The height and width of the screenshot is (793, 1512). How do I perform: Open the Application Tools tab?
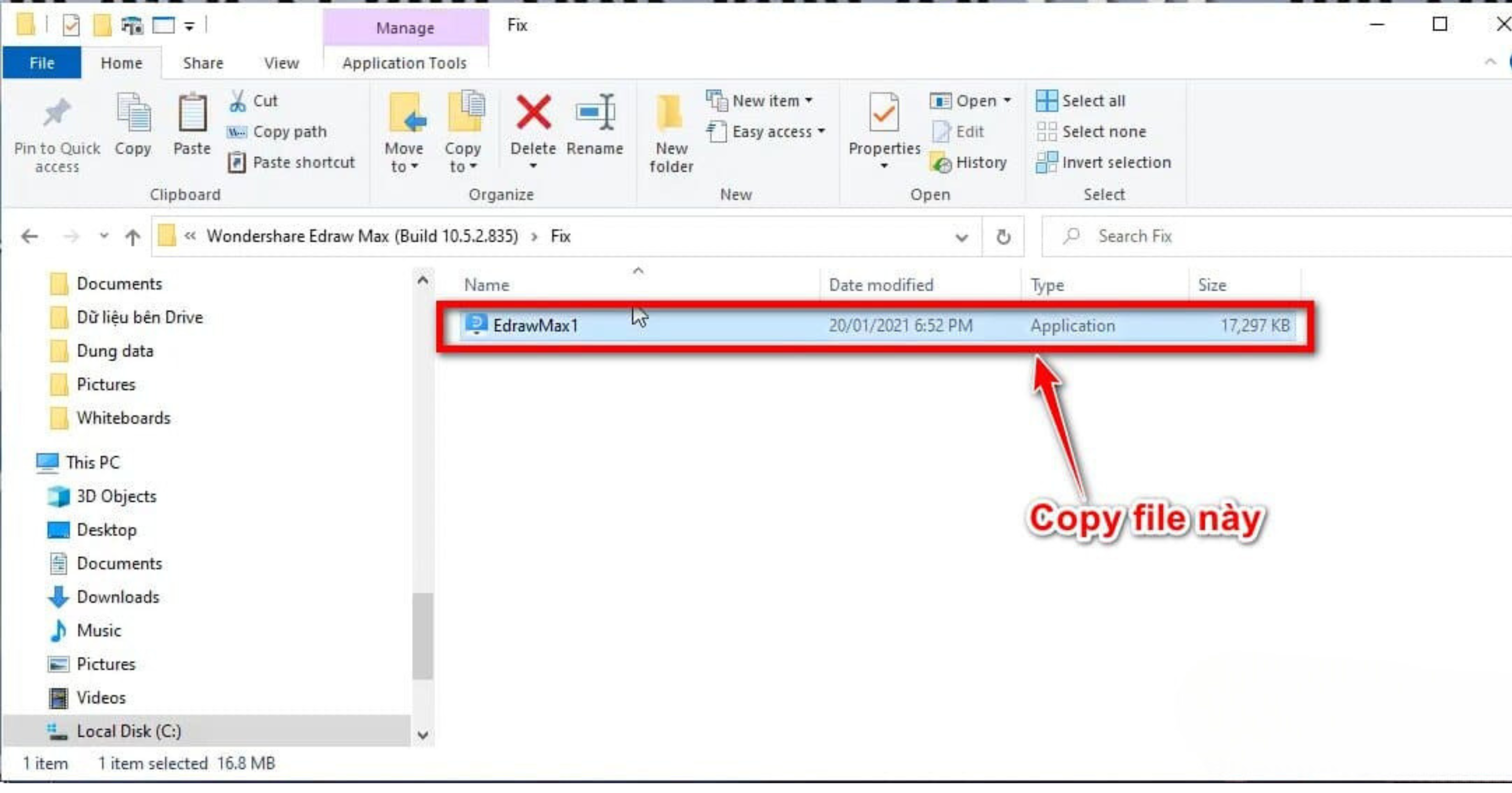pos(404,63)
